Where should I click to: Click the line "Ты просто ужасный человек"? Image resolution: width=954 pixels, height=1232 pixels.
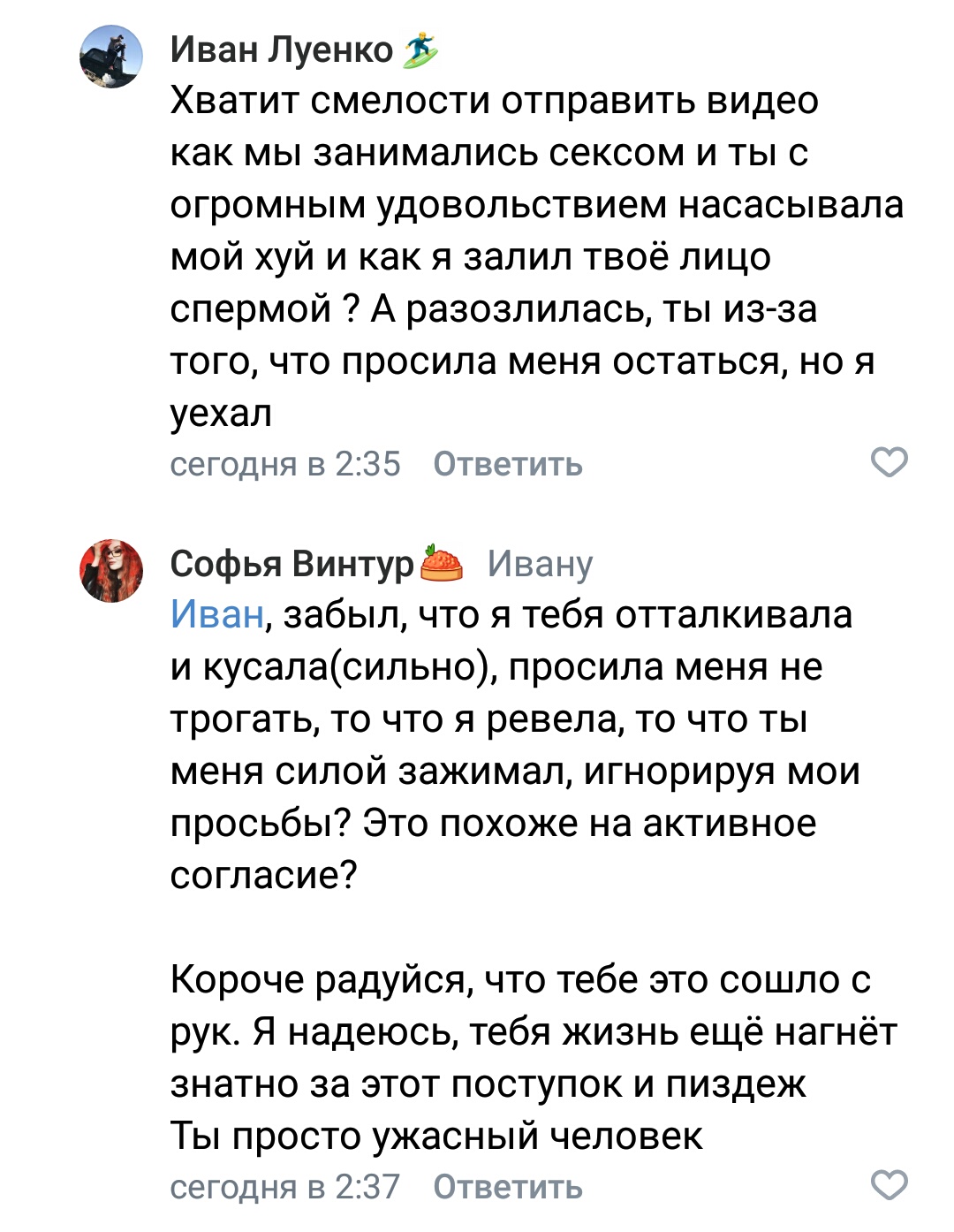click(436, 1136)
